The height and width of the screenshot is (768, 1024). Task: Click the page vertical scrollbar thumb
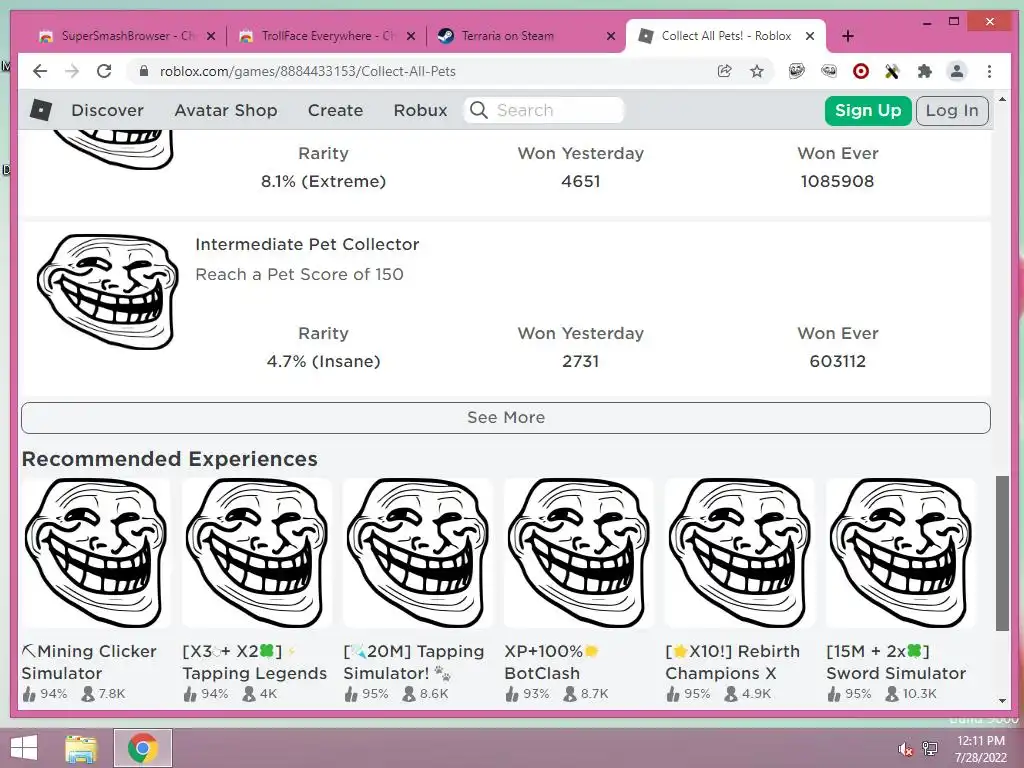pos(1002,553)
